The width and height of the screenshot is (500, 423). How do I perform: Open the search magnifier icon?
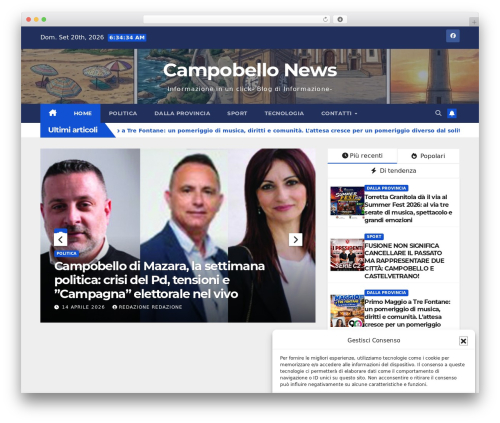(x=438, y=113)
